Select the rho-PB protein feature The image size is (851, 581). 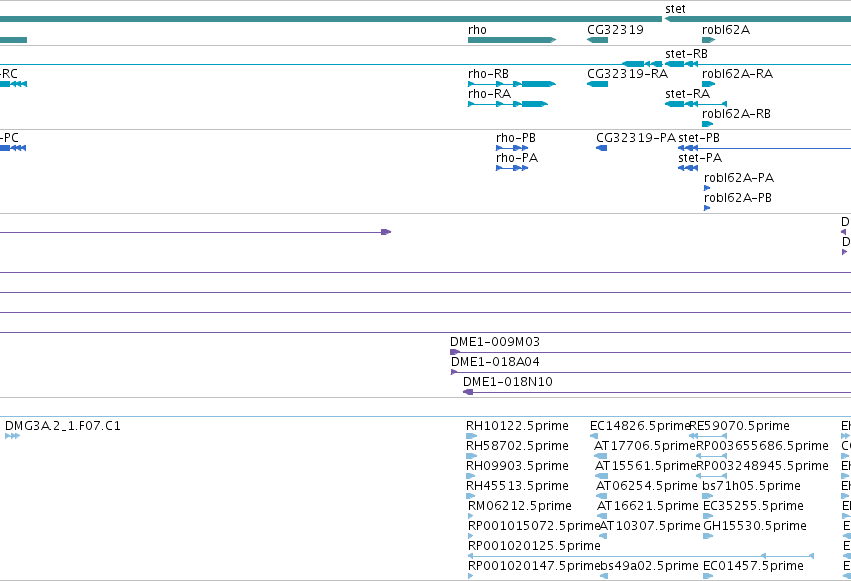[x=512, y=148]
